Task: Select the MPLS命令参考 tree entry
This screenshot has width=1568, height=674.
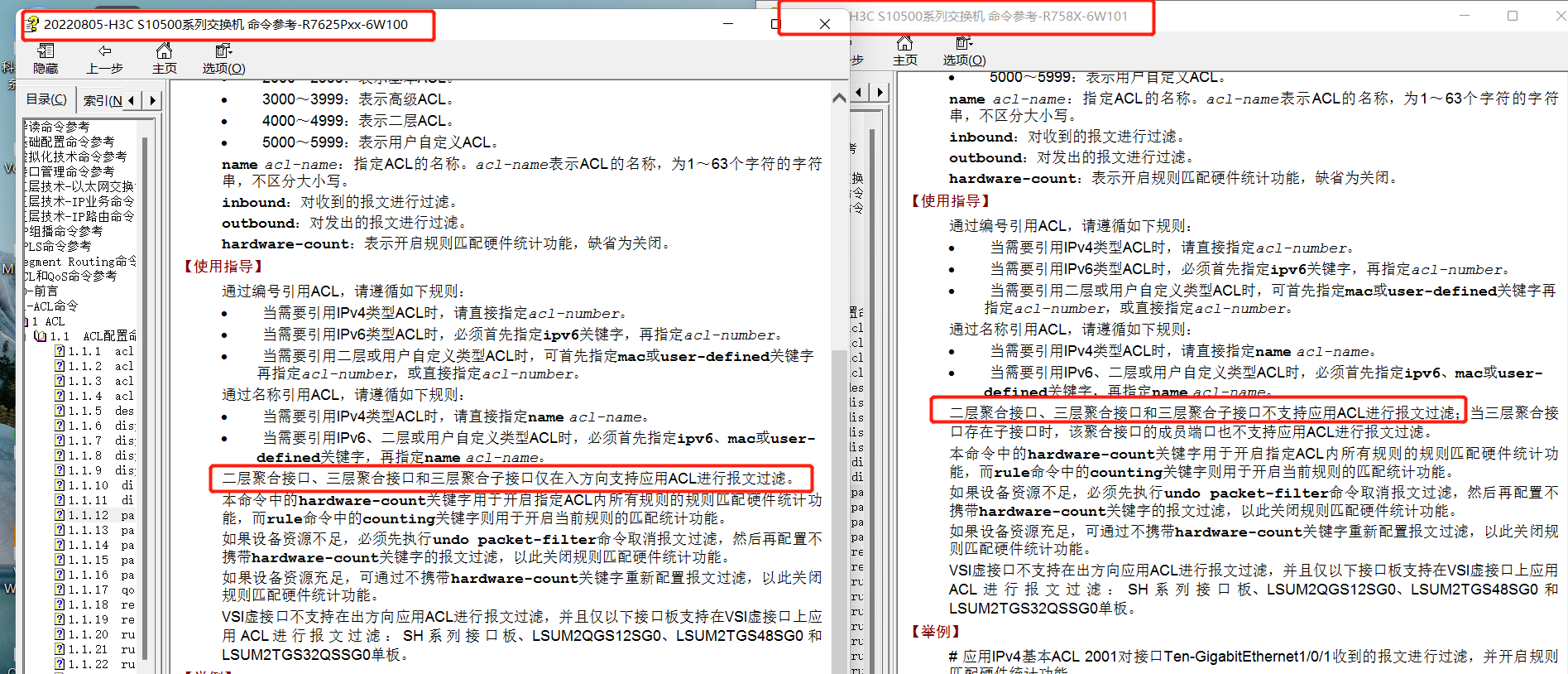Action: [x=58, y=246]
